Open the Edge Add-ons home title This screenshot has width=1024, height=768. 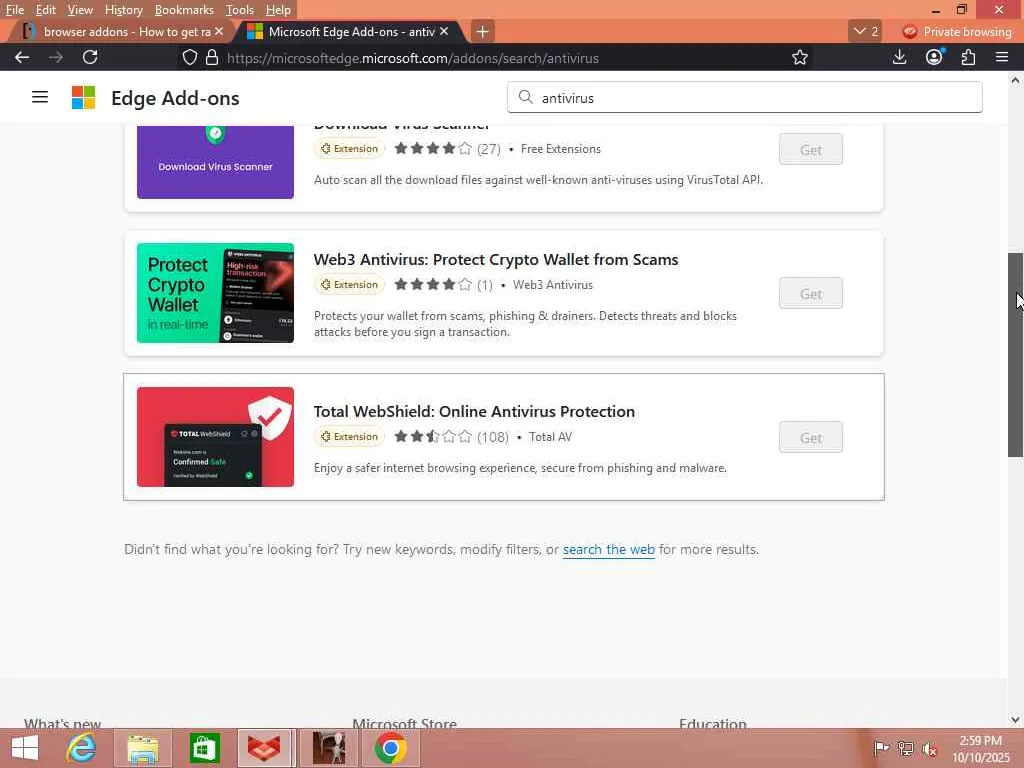(175, 98)
